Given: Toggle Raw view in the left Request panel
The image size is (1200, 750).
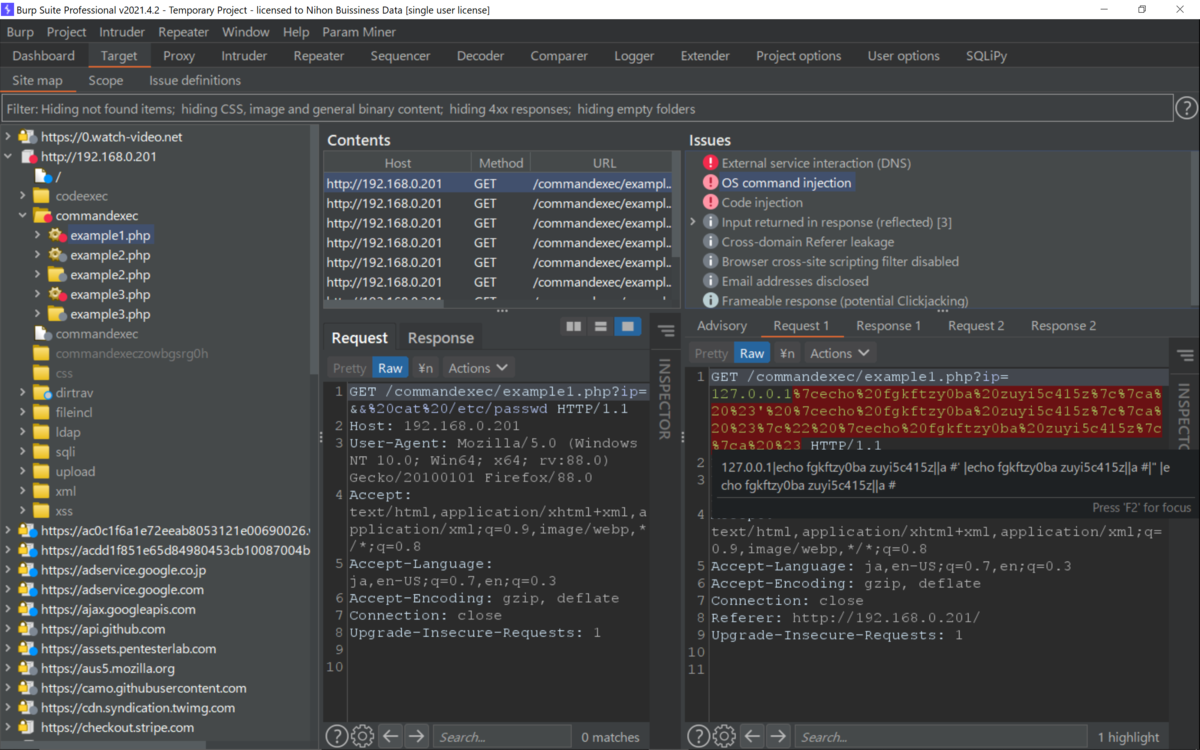Looking at the screenshot, I should click(390, 368).
